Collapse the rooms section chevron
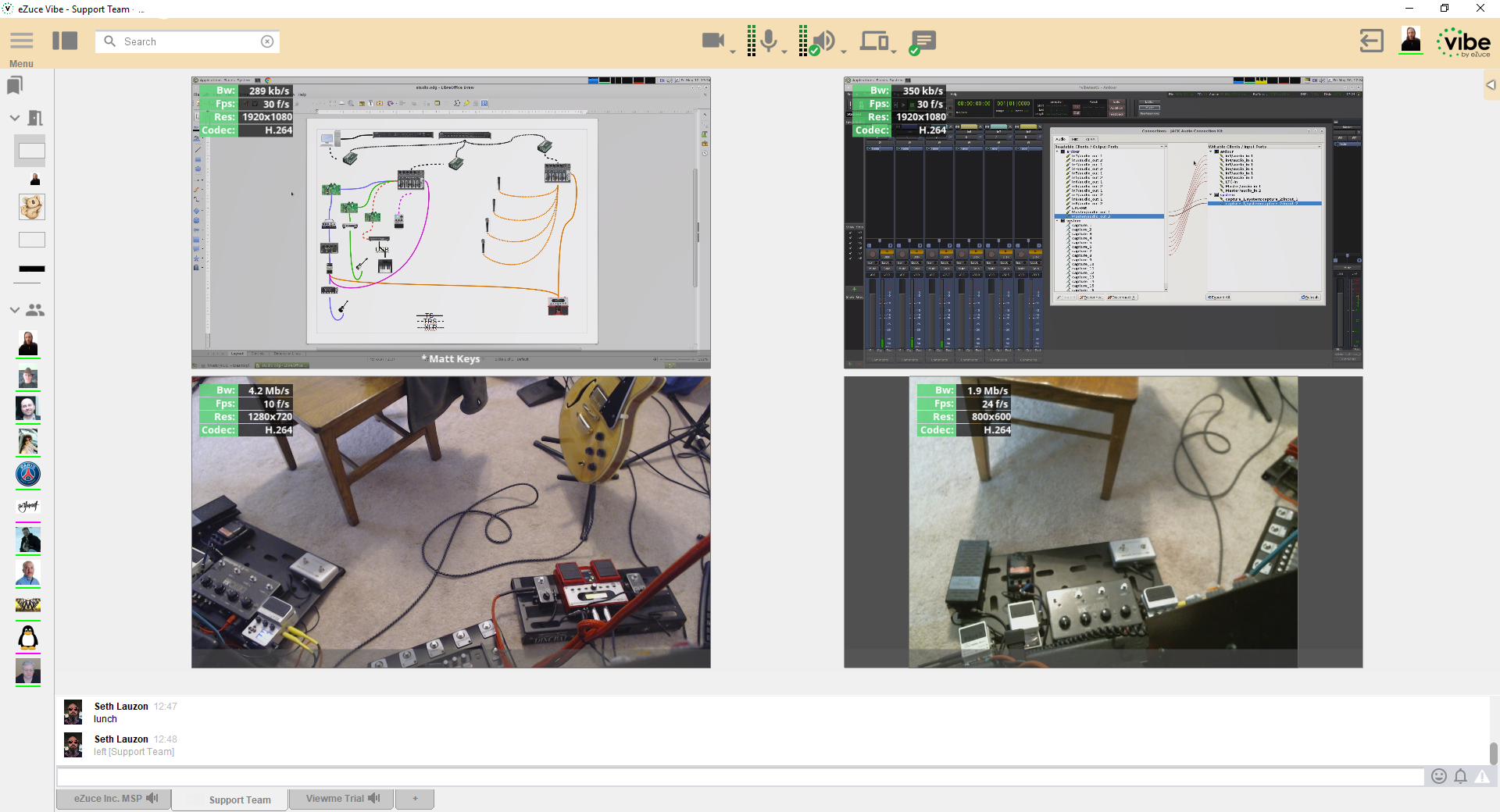Viewport: 1500px width, 812px height. point(14,118)
